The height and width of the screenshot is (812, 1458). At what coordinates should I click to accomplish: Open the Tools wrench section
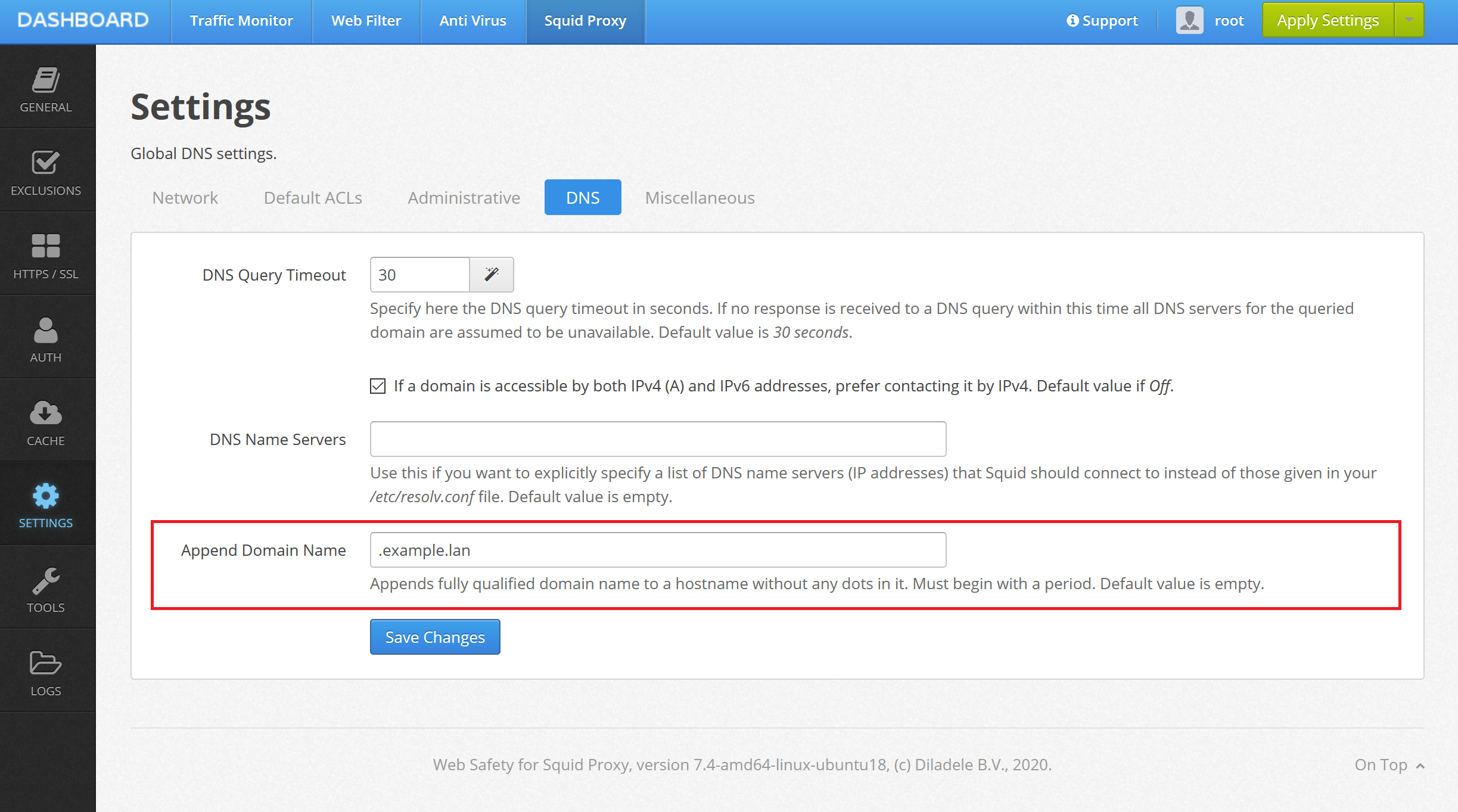point(46,590)
